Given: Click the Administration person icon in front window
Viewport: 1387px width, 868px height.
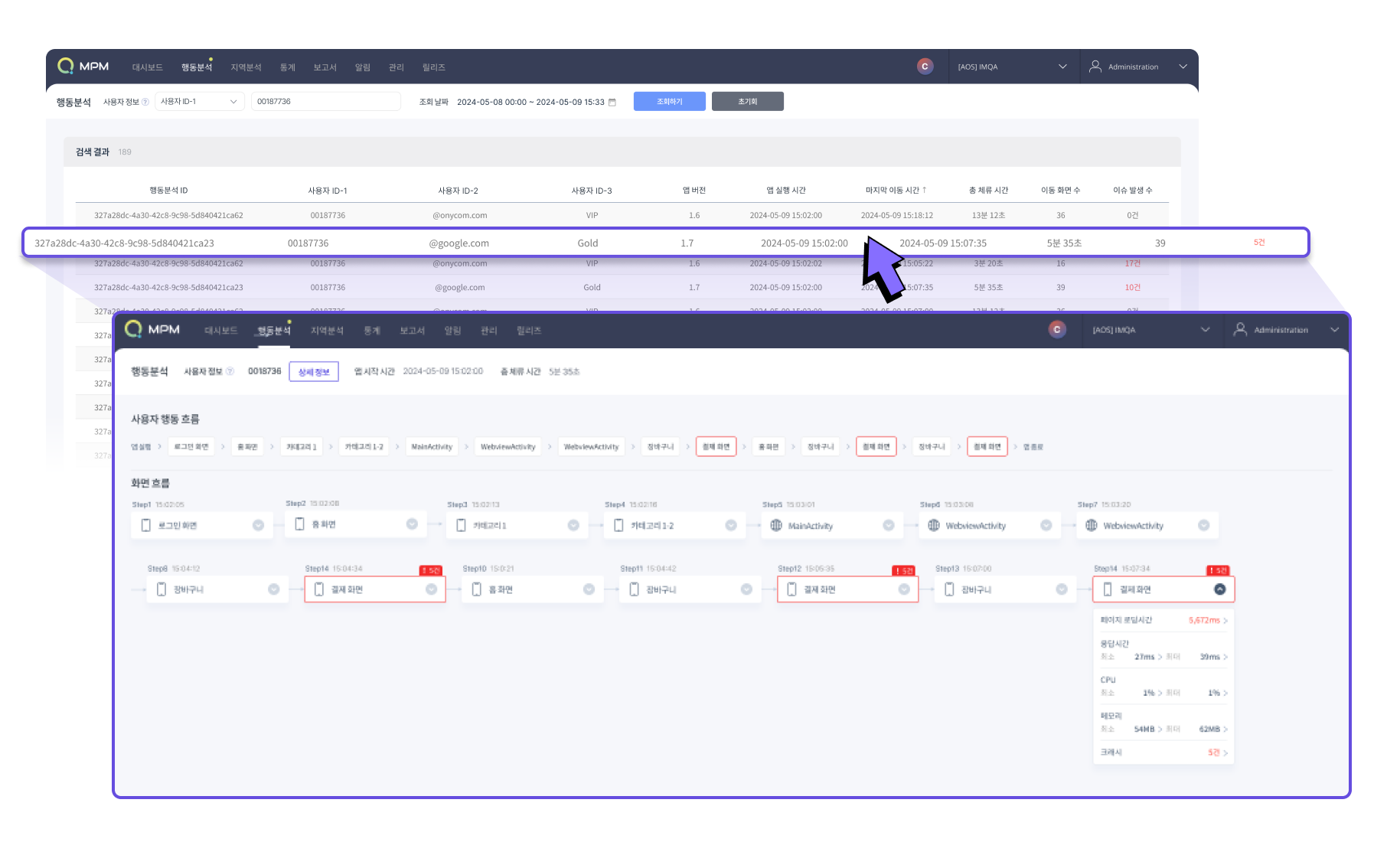Looking at the screenshot, I should tap(1240, 330).
